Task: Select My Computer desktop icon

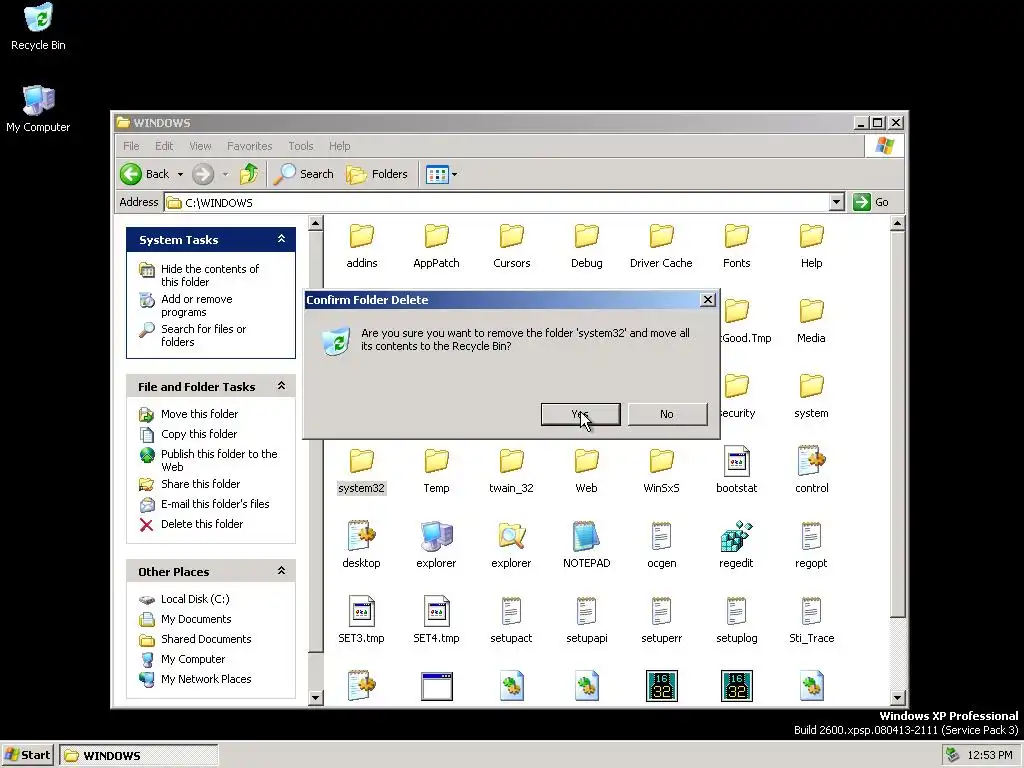Action: 38,108
